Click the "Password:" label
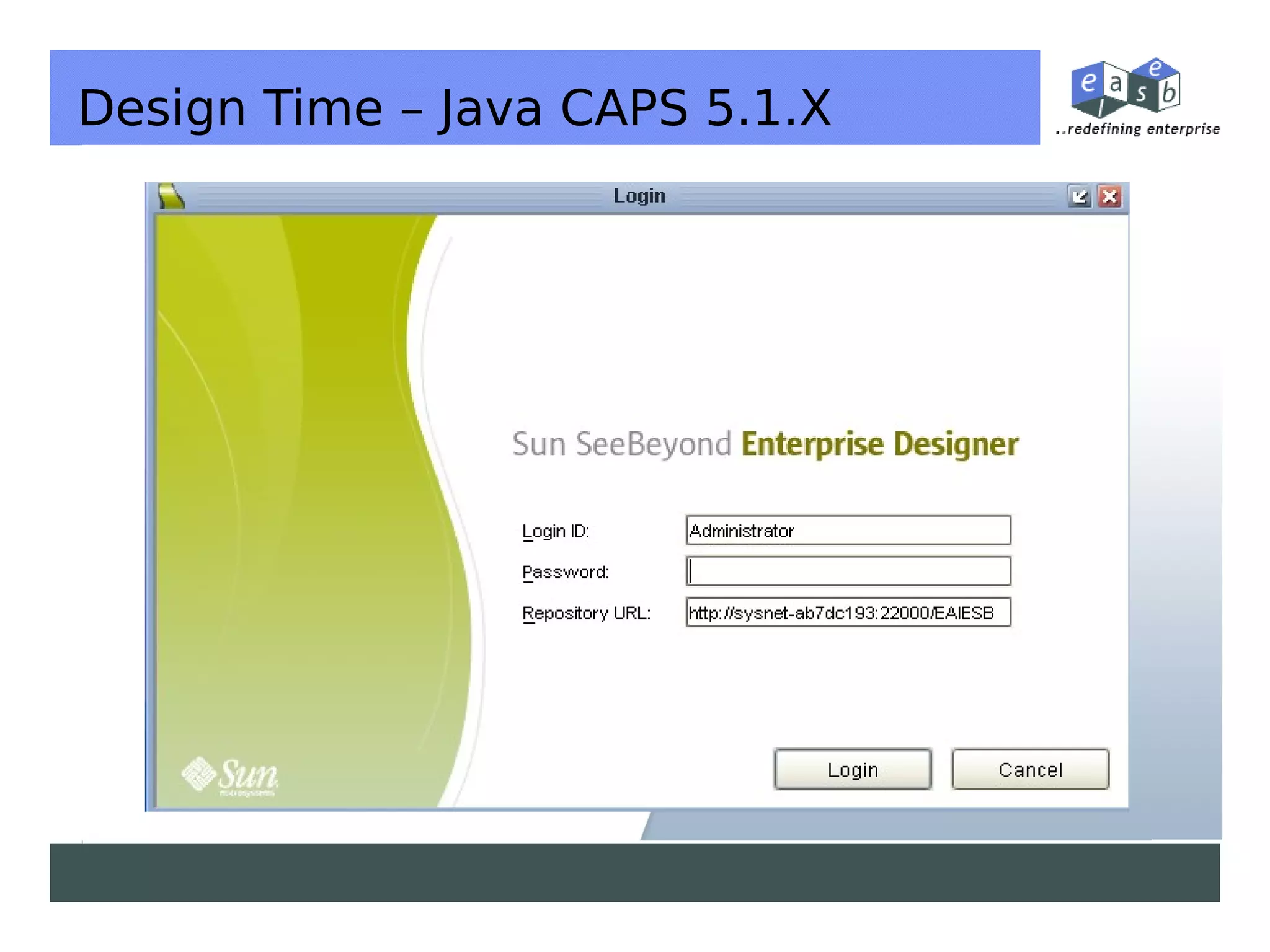The image size is (1270, 952). click(x=566, y=572)
